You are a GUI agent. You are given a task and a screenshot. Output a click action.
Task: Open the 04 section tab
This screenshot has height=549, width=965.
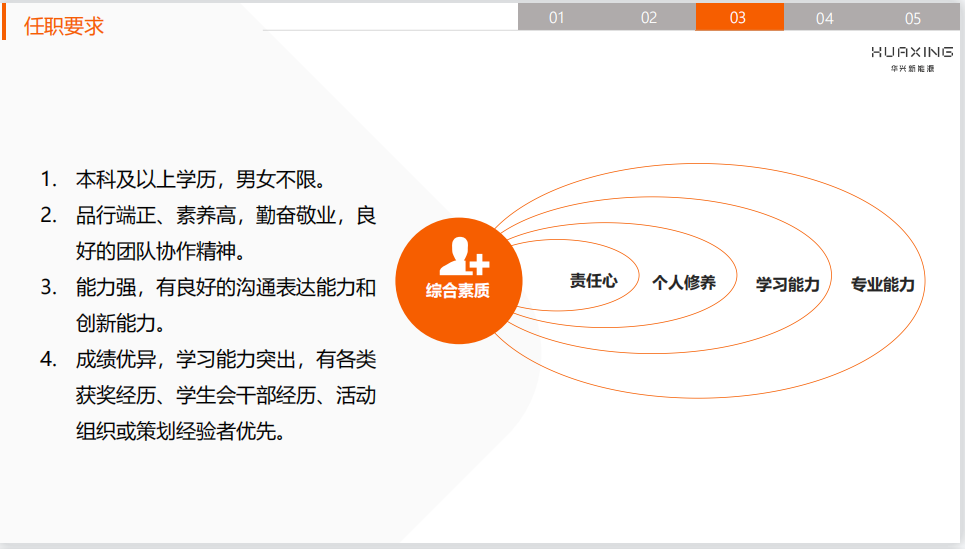click(x=824, y=18)
